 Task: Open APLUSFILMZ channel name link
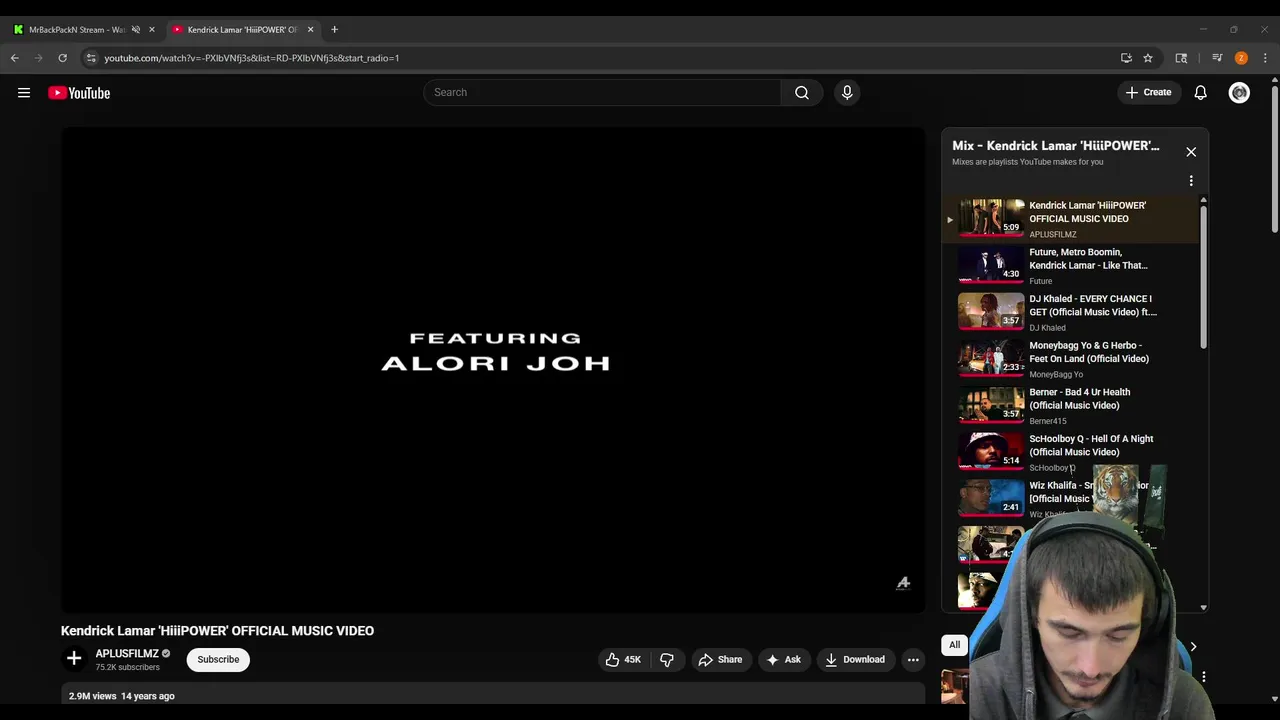[x=127, y=654]
